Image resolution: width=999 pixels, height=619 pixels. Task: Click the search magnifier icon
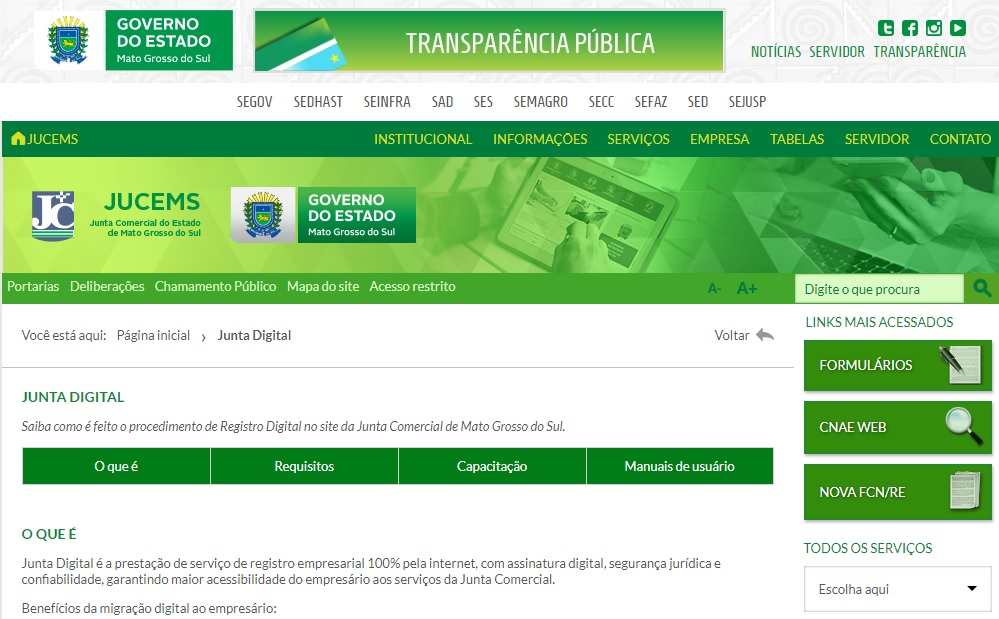click(x=981, y=289)
